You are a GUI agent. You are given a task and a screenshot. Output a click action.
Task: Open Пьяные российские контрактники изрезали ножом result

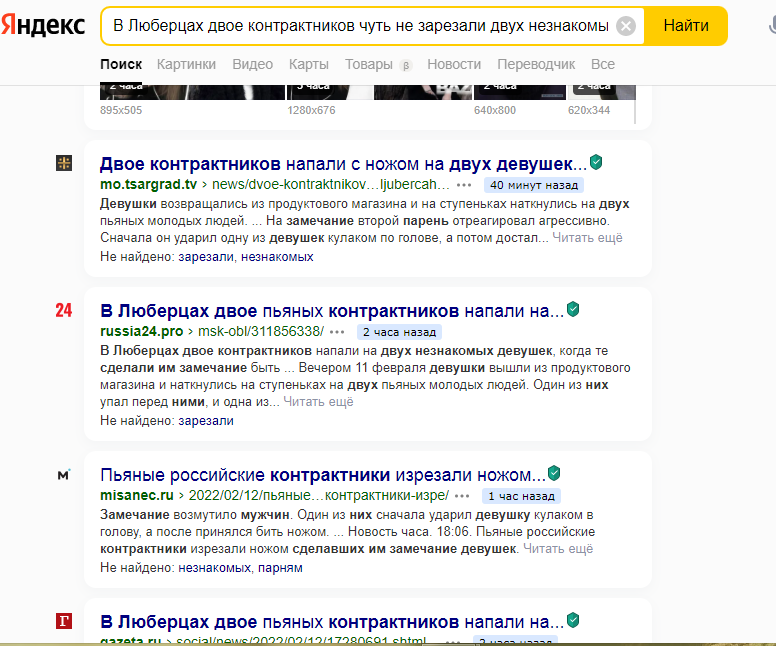coord(323,475)
